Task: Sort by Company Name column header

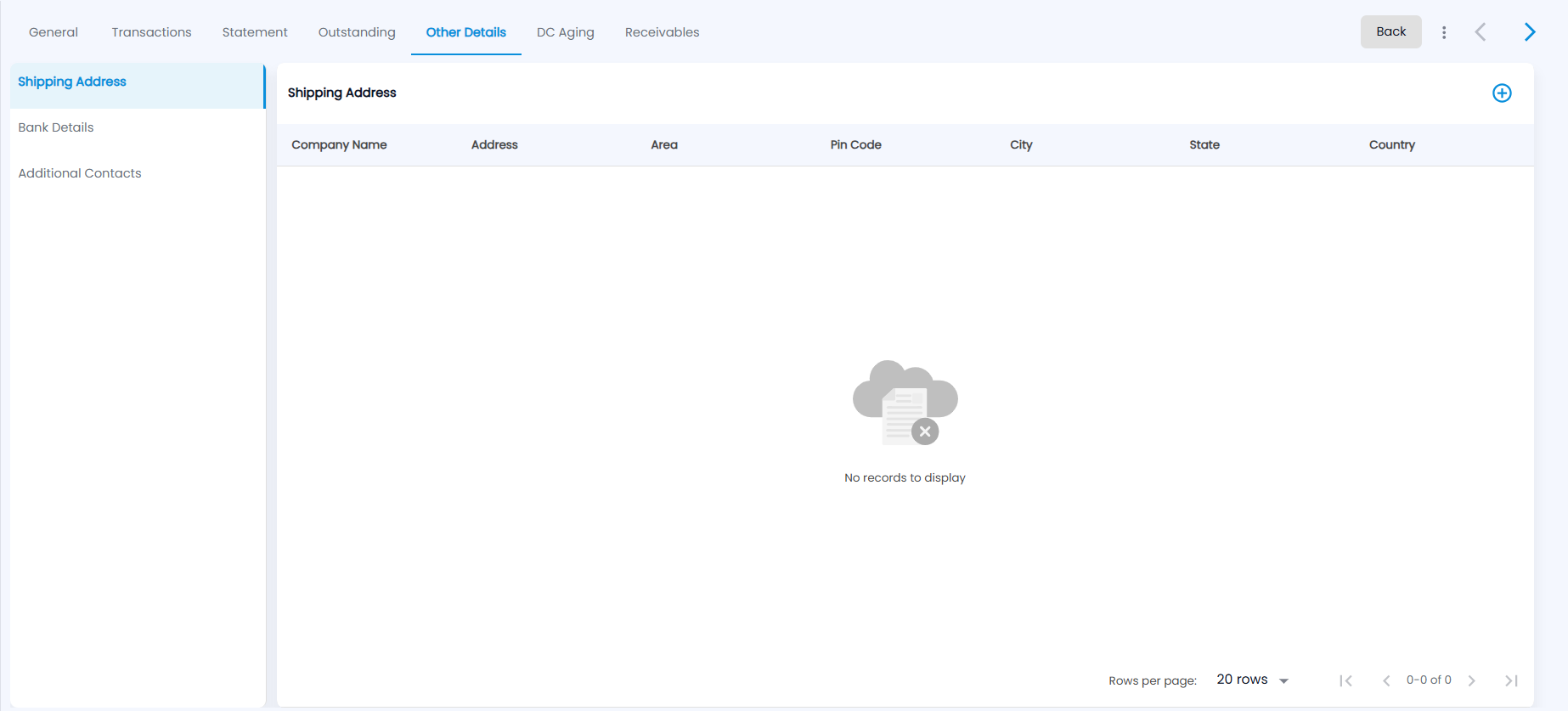Action: click(339, 145)
